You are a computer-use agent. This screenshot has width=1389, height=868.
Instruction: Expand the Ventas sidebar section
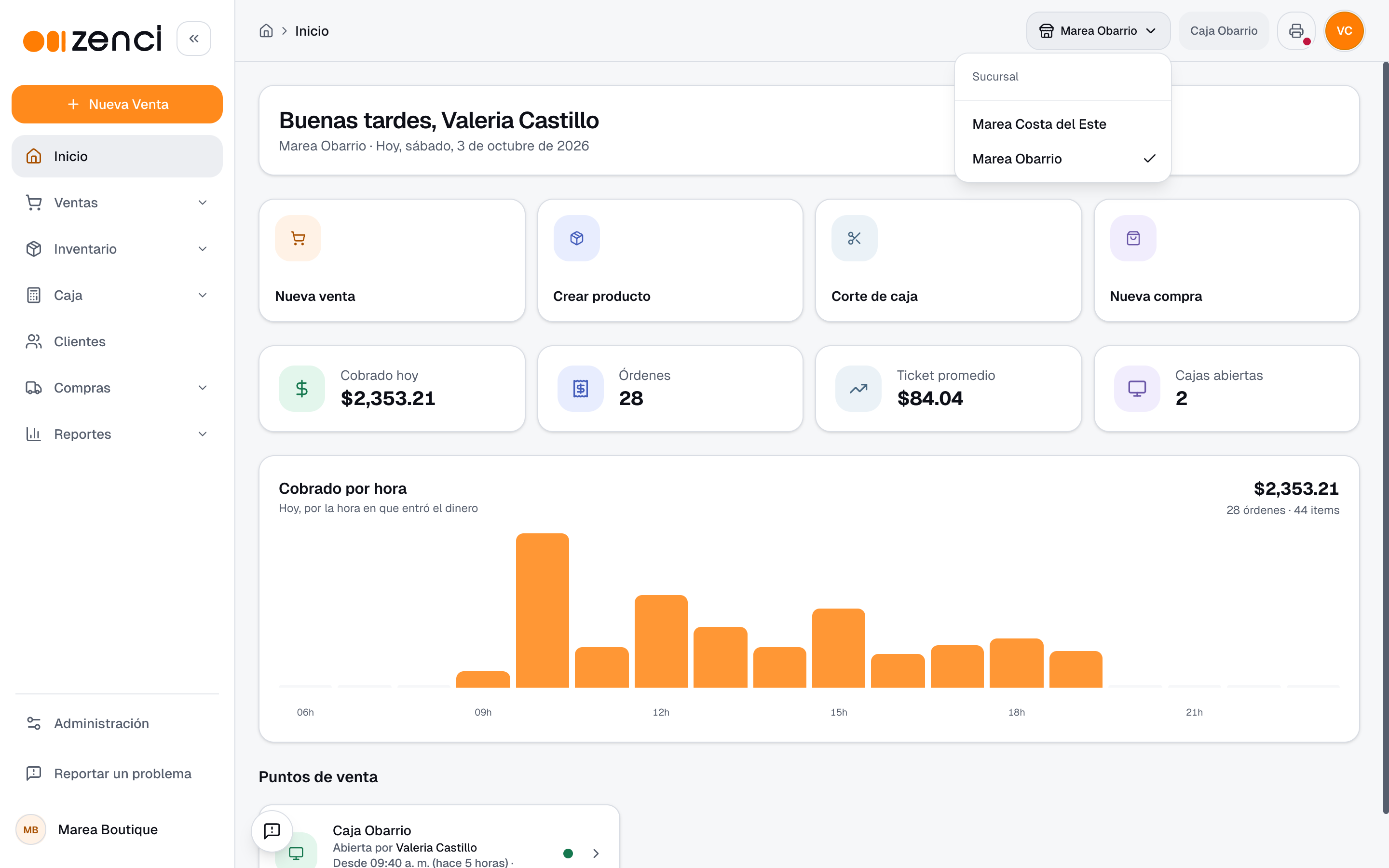pyautogui.click(x=117, y=203)
